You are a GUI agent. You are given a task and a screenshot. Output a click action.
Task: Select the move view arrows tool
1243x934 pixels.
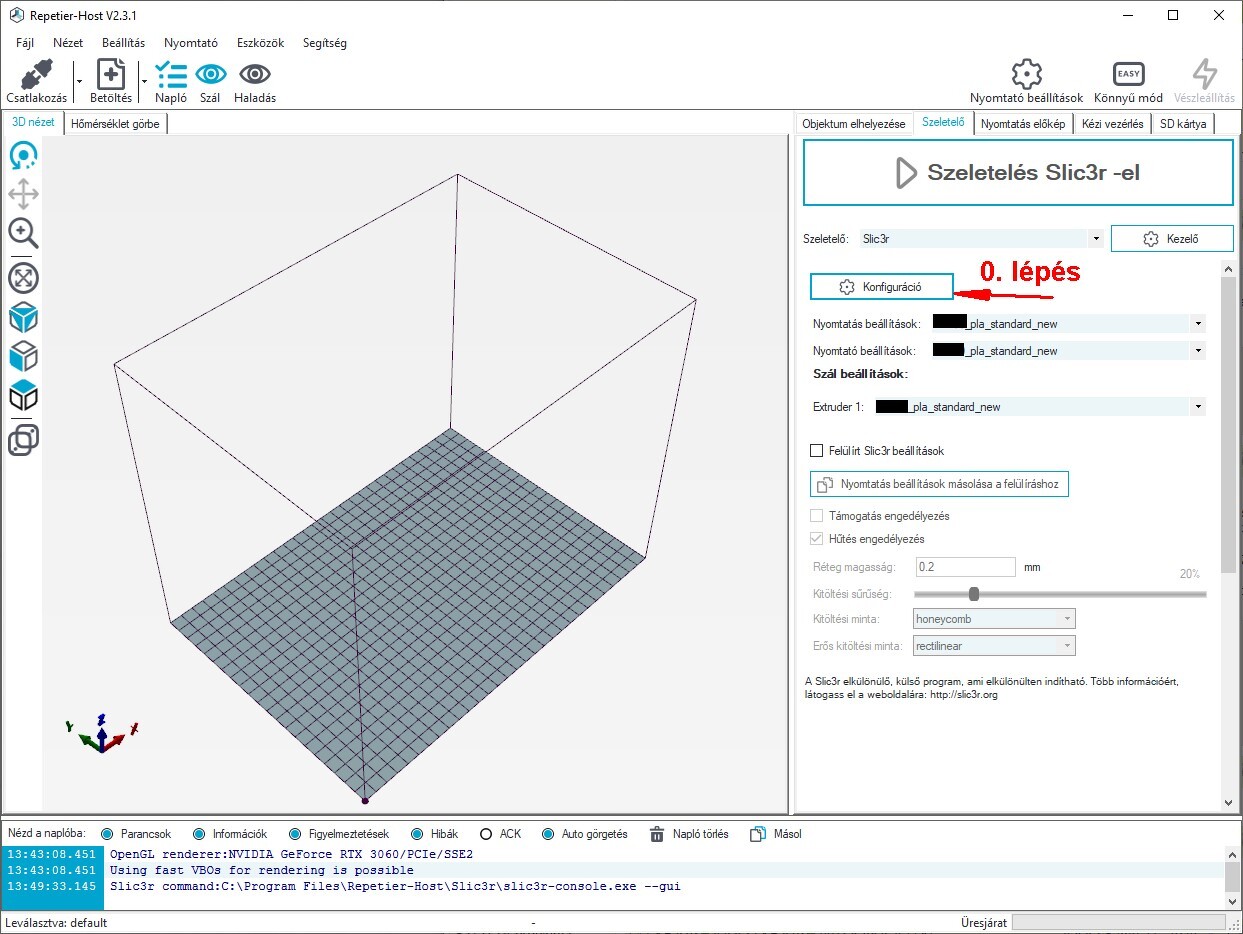click(23, 194)
